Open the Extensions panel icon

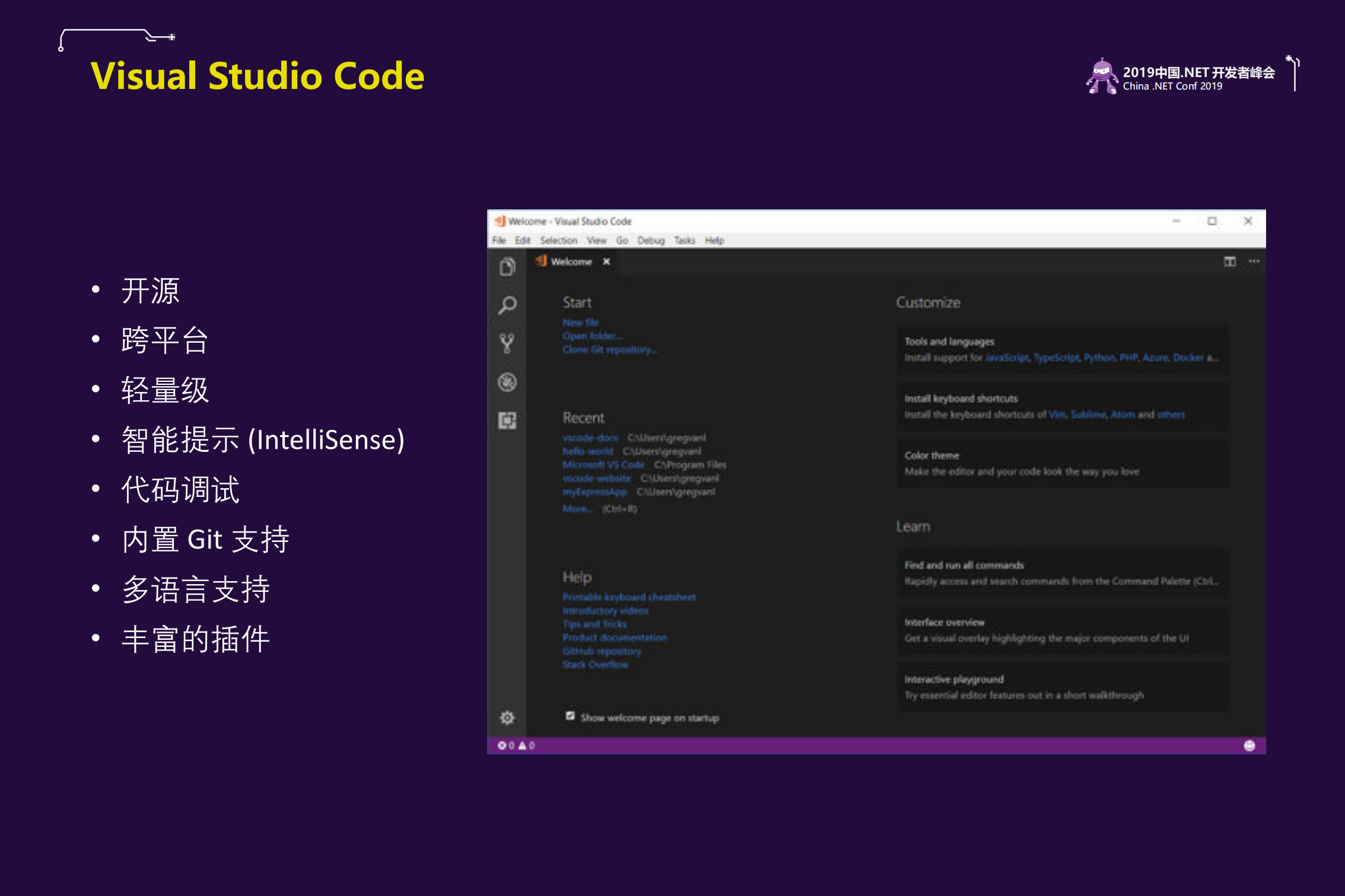coord(508,421)
